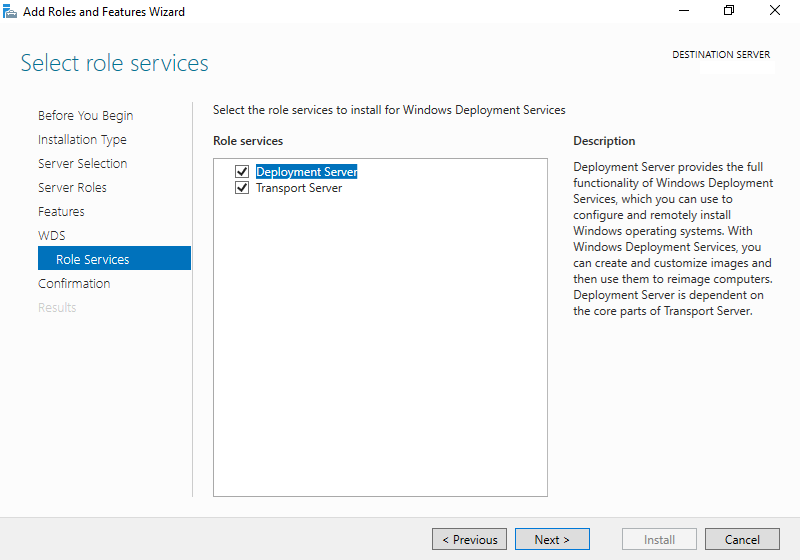
Task: Open the Installation Type step
Action: click(x=82, y=140)
